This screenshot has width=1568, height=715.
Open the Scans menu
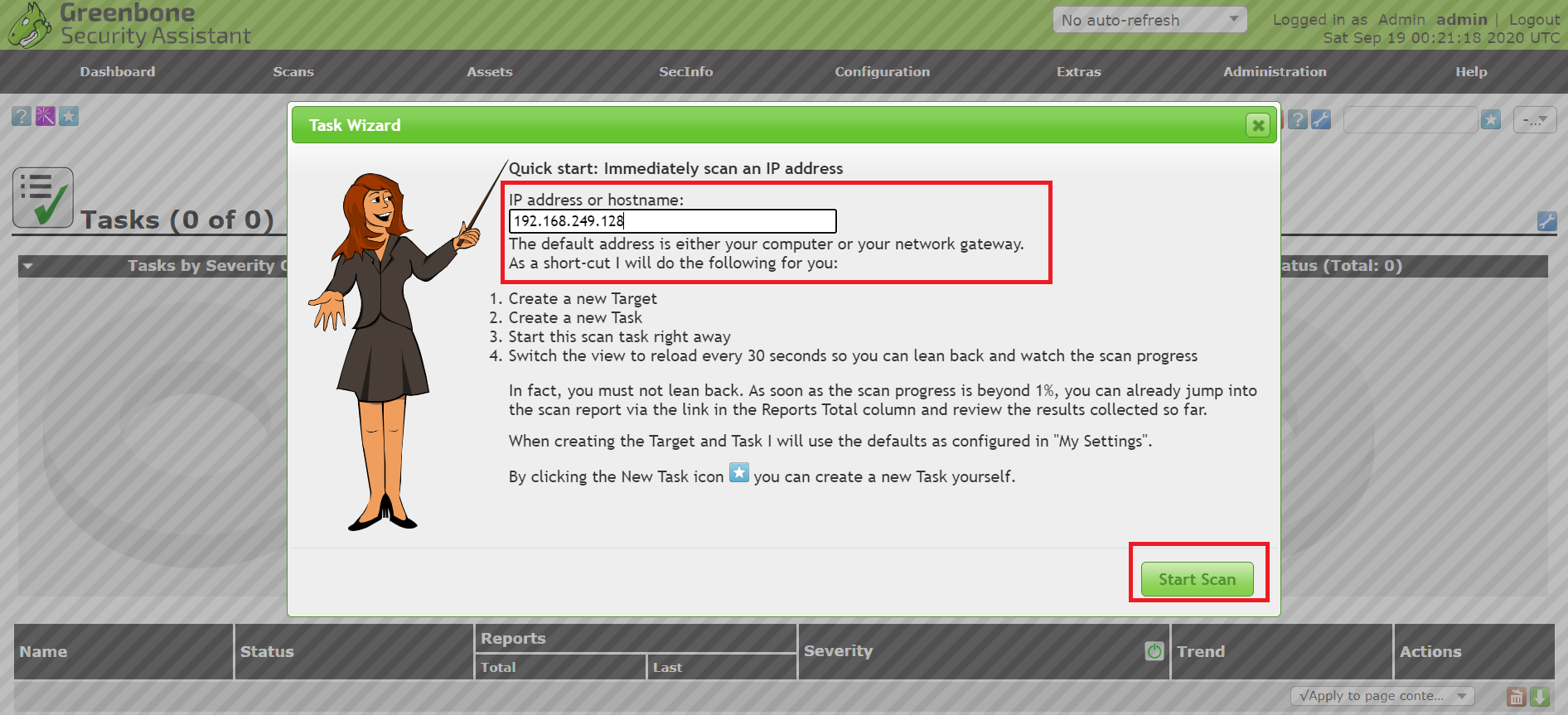point(293,72)
